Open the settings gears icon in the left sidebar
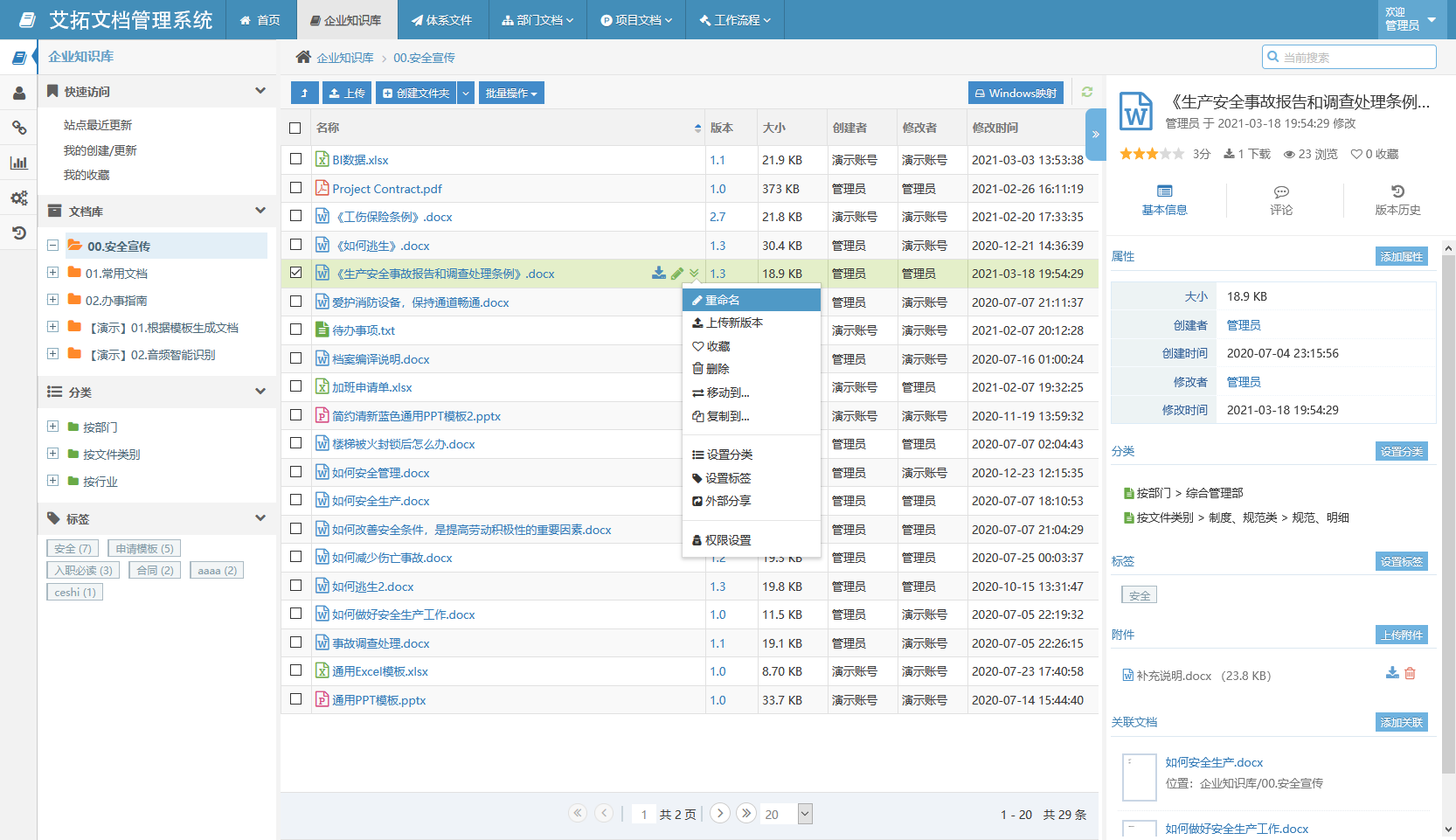 19,198
